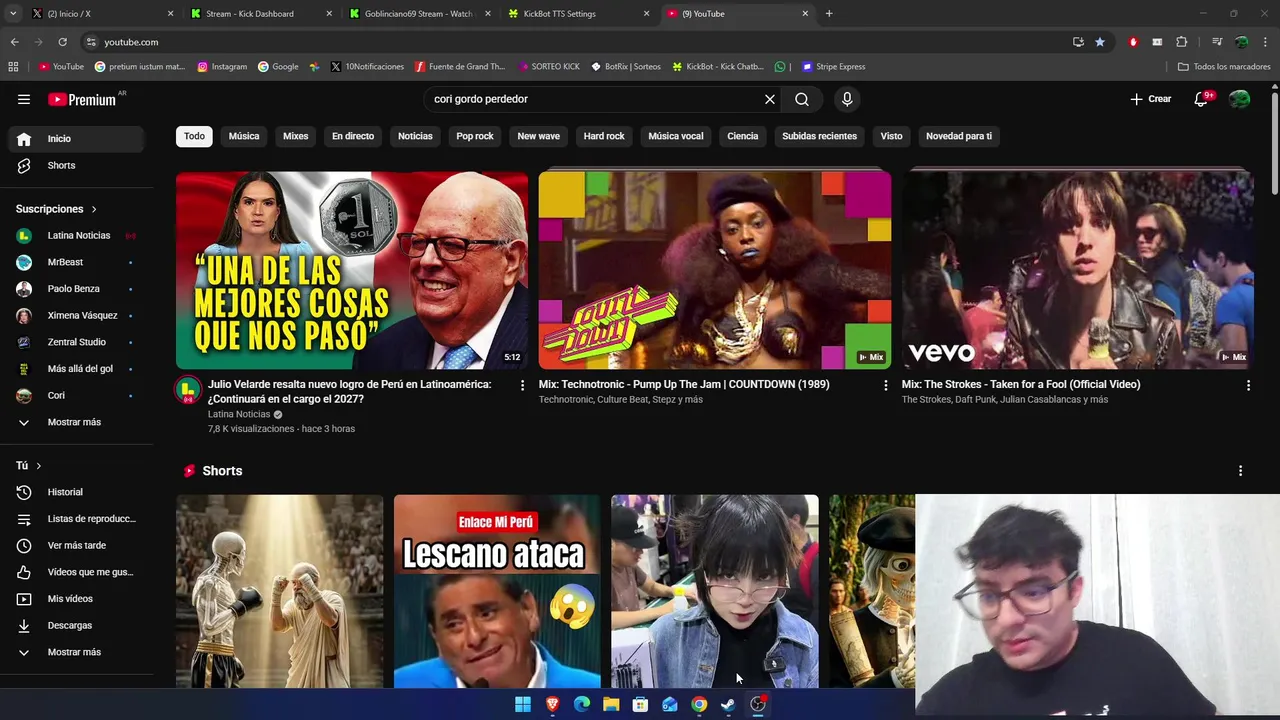Image resolution: width=1280 pixels, height=720 pixels.
Task: Close the (9) YouTube browser tab
Action: [x=805, y=14]
